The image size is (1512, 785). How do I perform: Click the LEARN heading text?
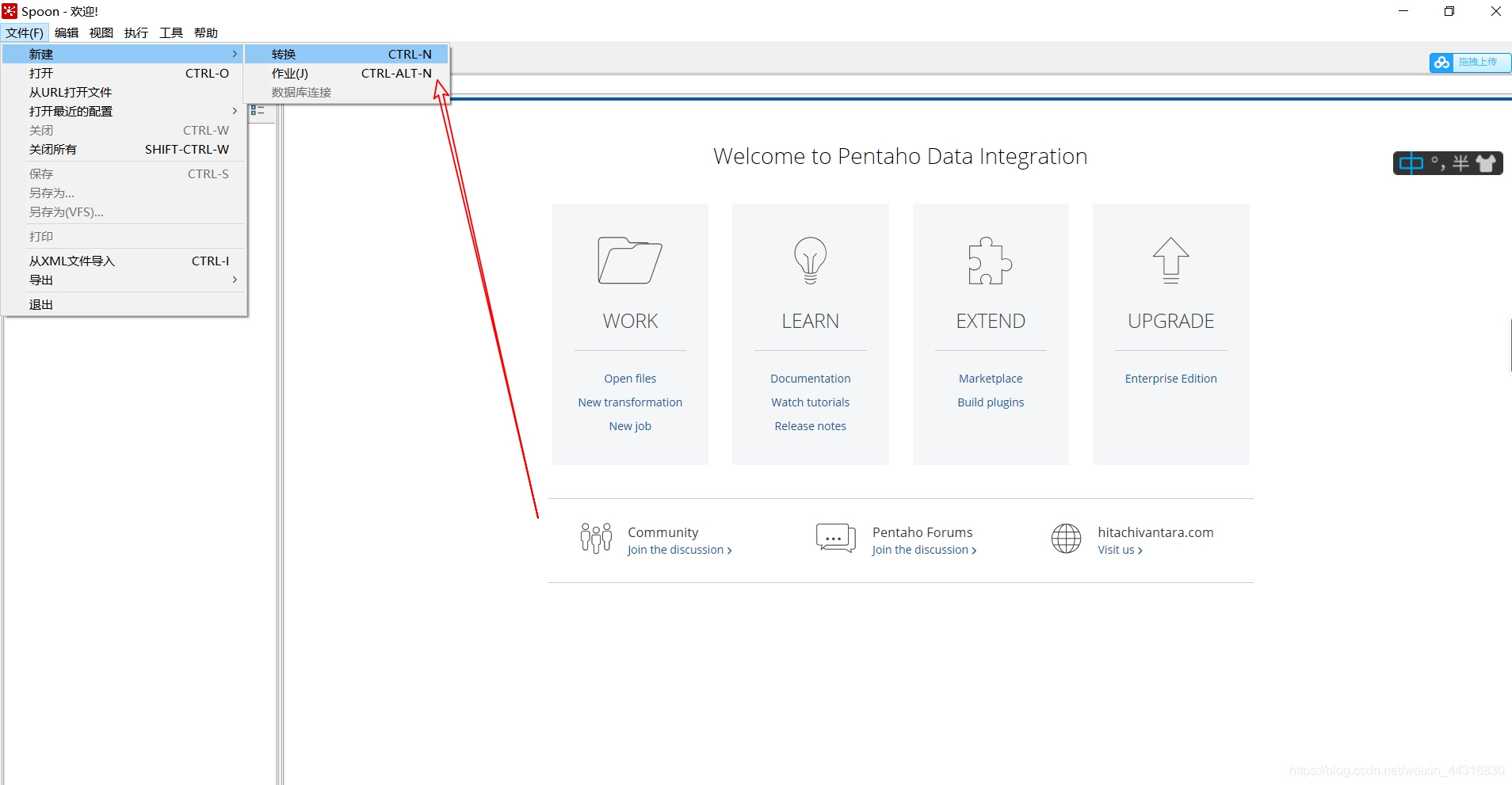point(810,321)
